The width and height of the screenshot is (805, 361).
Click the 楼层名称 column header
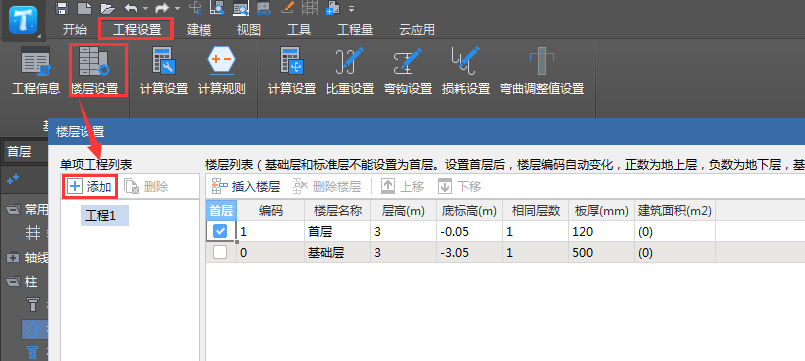(x=337, y=211)
